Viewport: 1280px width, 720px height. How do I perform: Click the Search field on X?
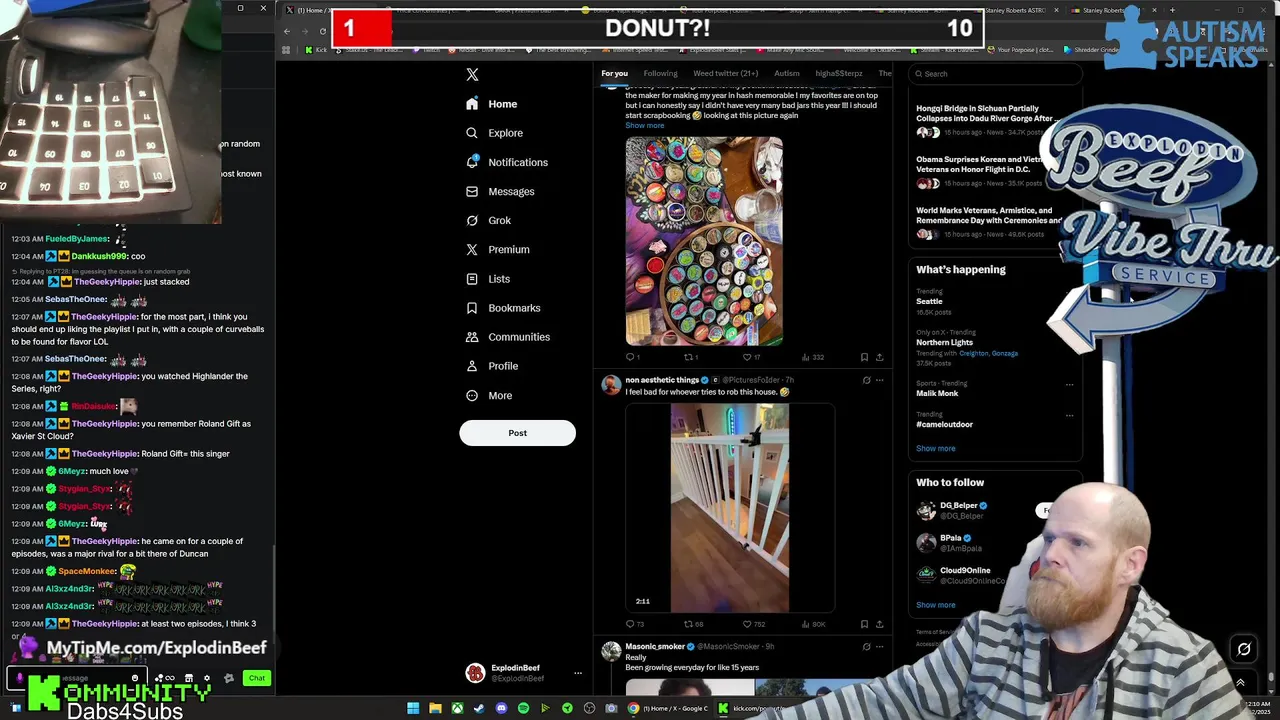tap(995, 73)
